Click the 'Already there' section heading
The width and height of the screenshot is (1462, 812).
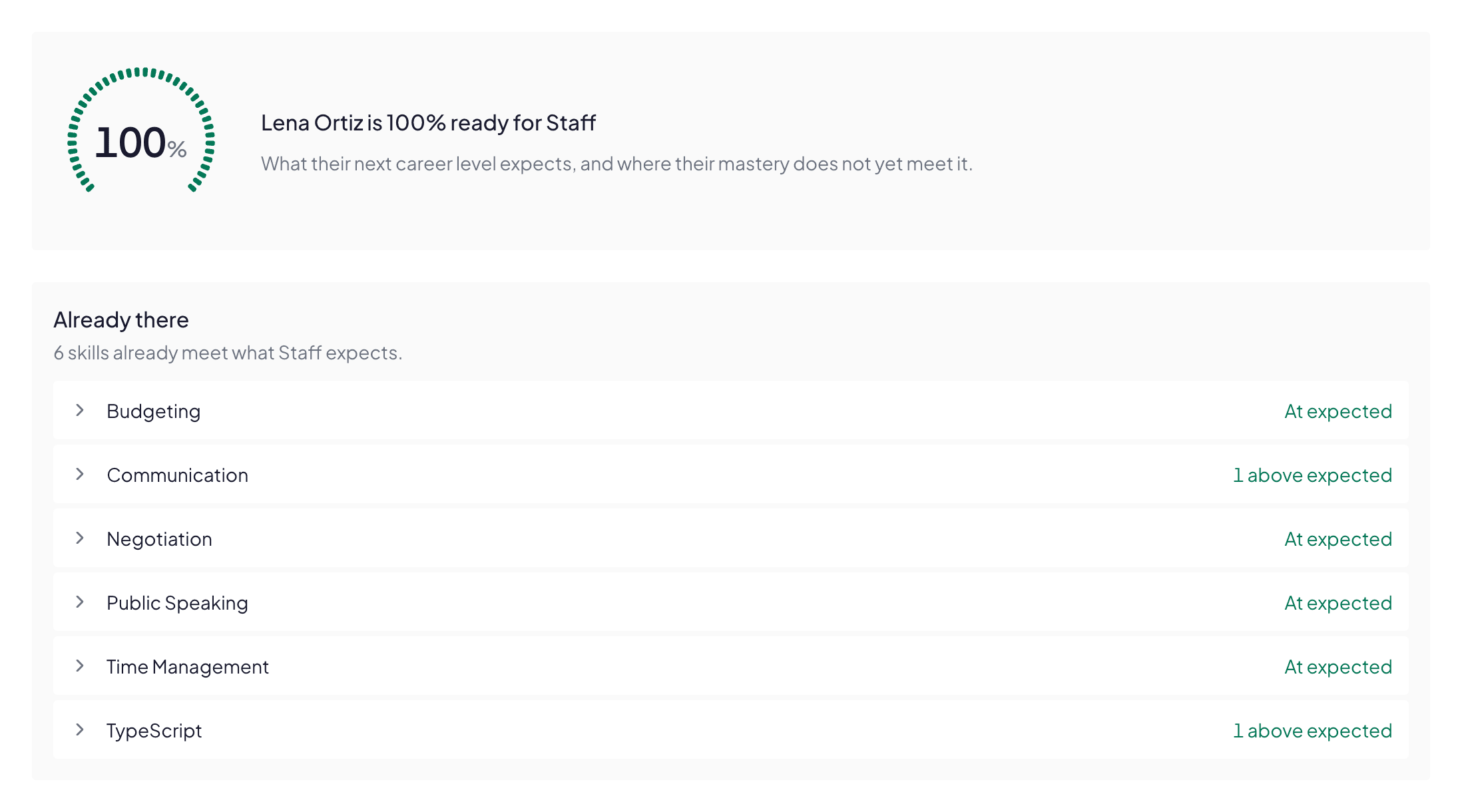point(121,320)
